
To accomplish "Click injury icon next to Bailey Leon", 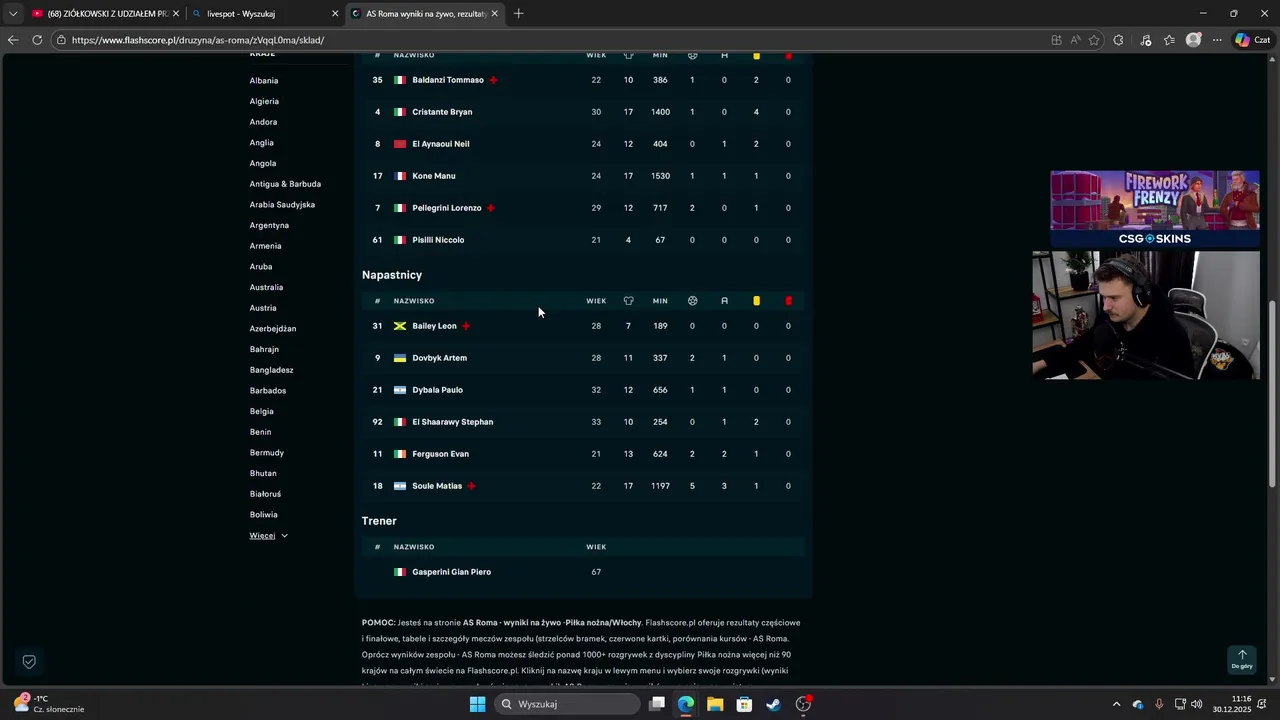I will pos(466,326).
